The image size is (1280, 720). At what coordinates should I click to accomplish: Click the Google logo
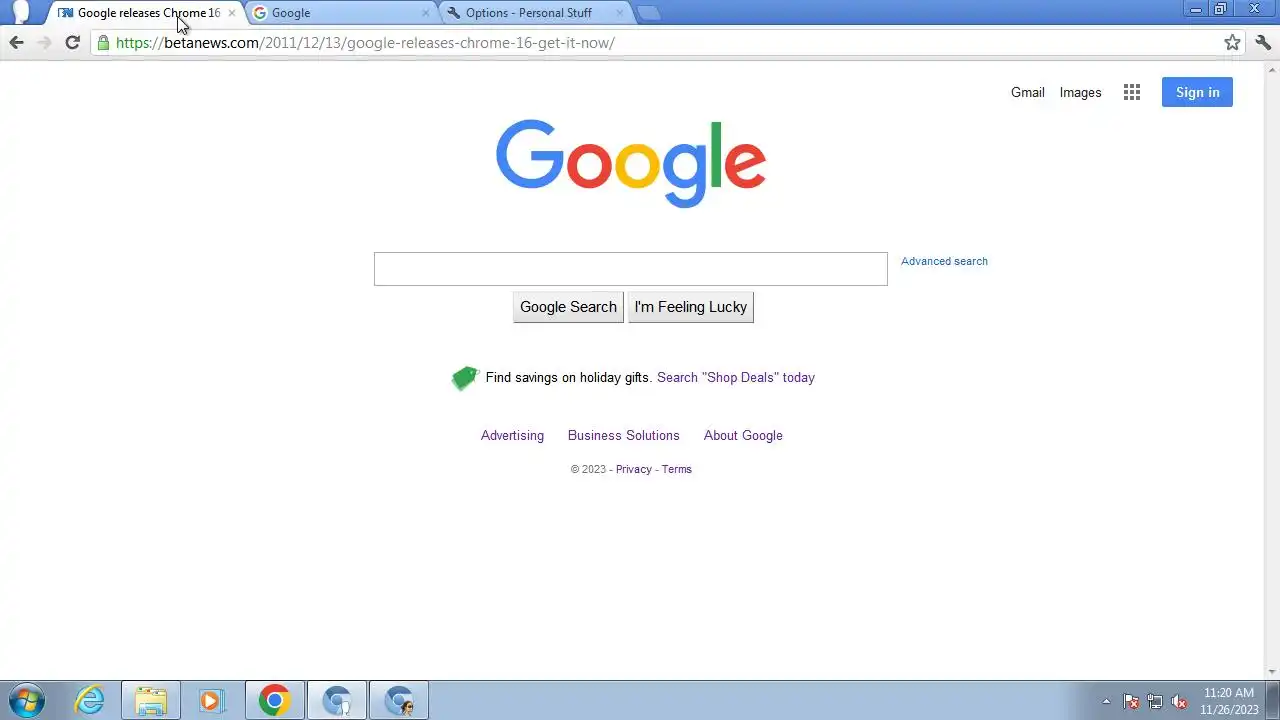pos(631,163)
